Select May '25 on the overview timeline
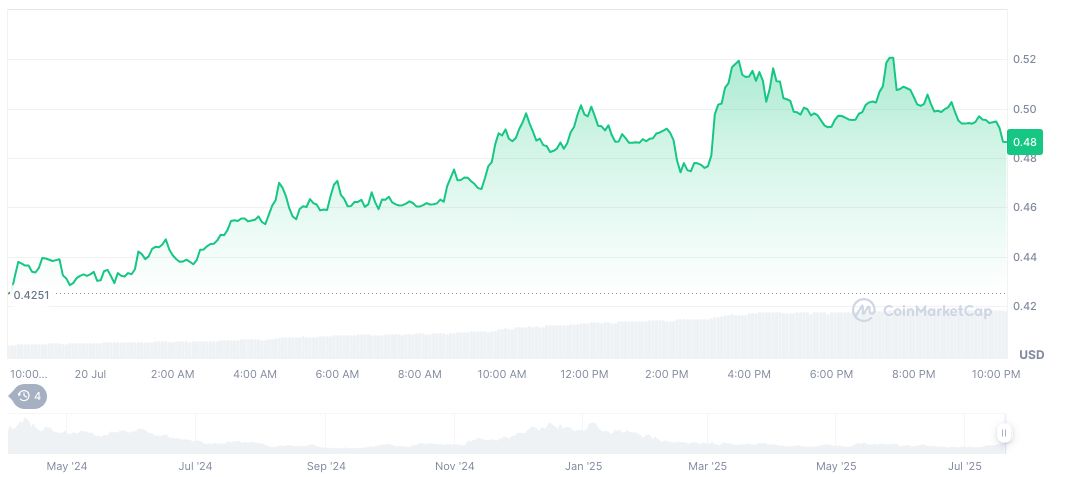Viewport: 1072px width, 477px height. tap(837, 466)
